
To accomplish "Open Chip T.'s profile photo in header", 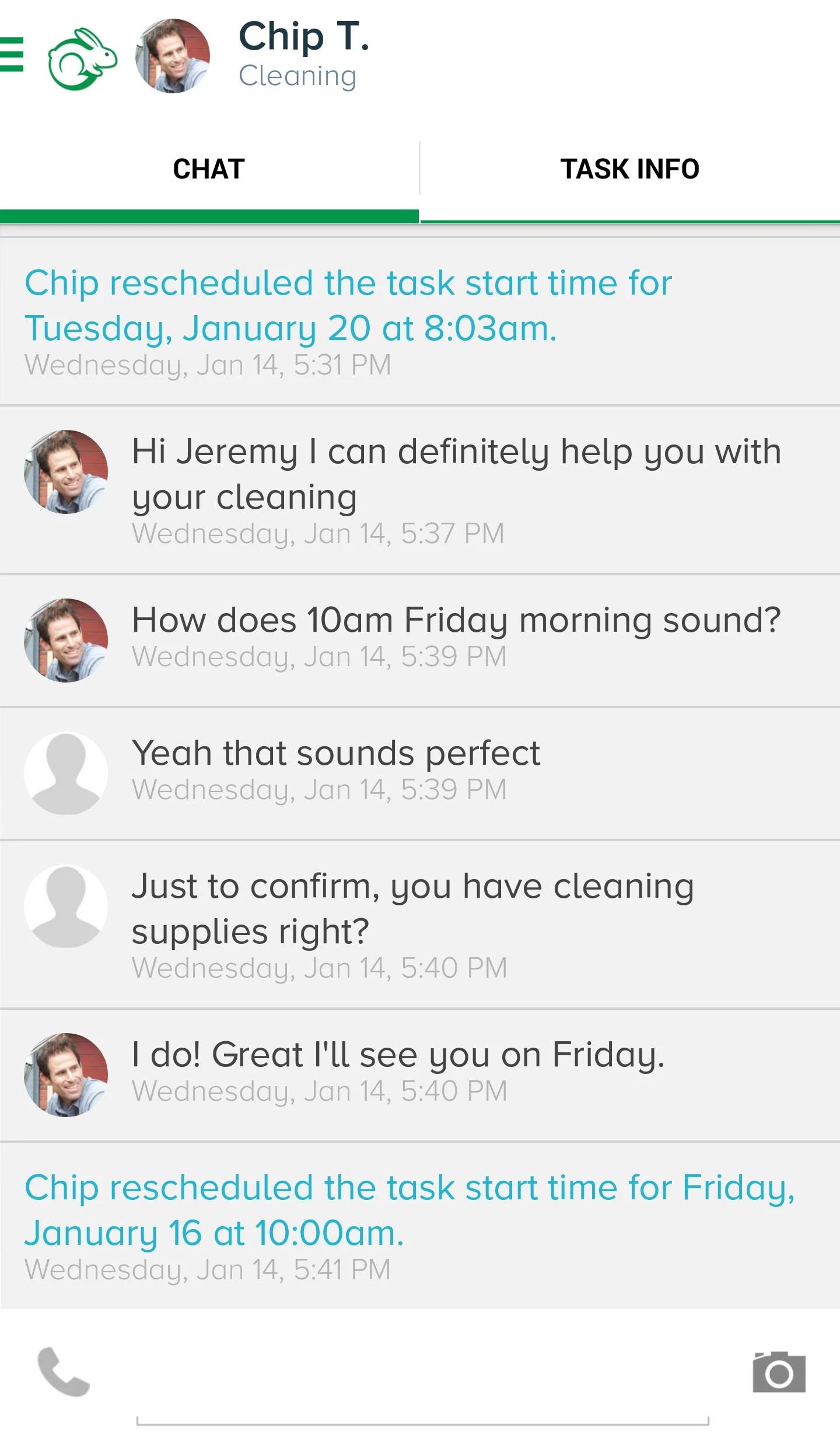I will [173, 56].
